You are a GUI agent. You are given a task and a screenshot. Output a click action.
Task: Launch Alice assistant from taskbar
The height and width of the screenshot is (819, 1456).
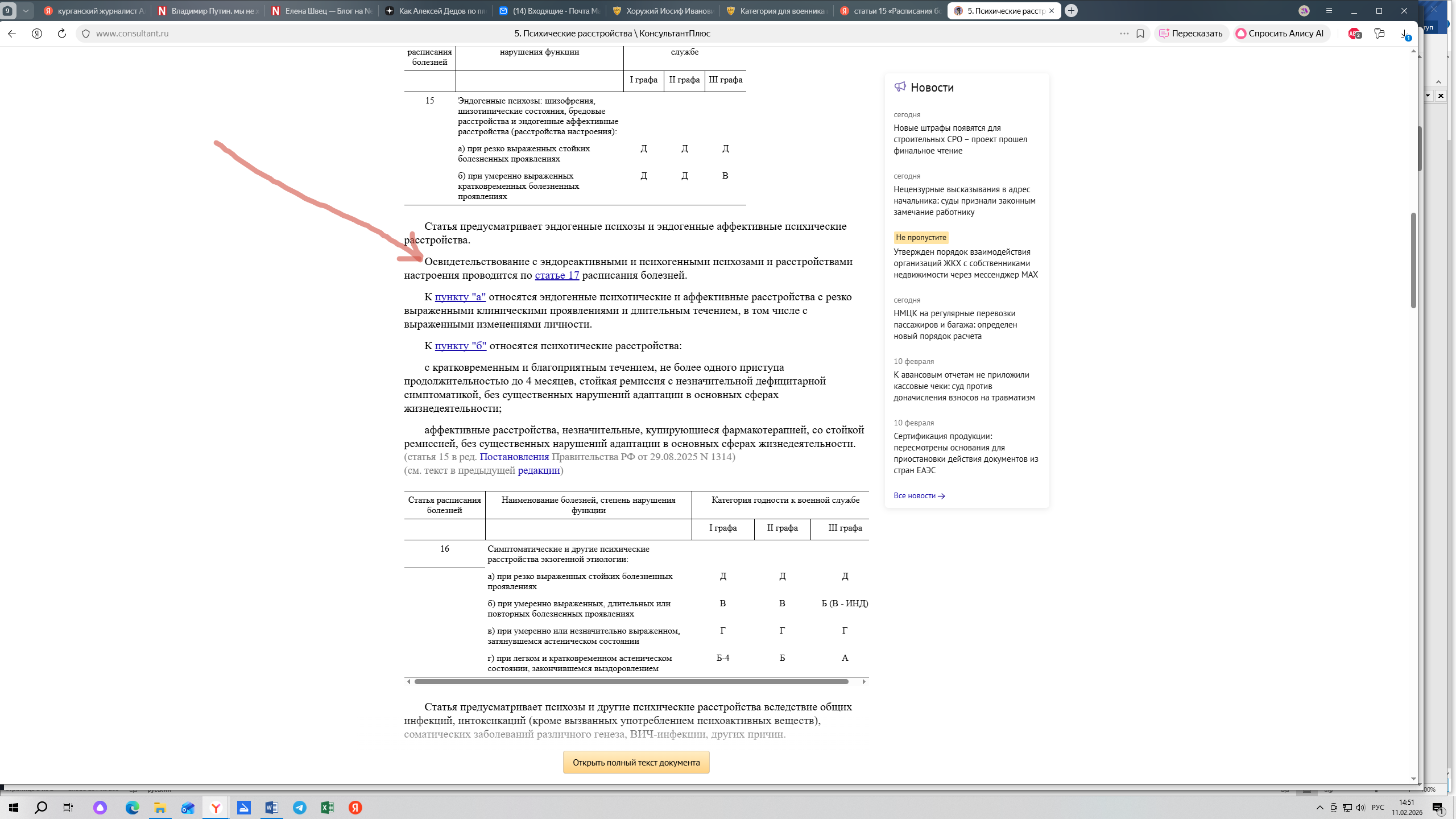pos(100,808)
